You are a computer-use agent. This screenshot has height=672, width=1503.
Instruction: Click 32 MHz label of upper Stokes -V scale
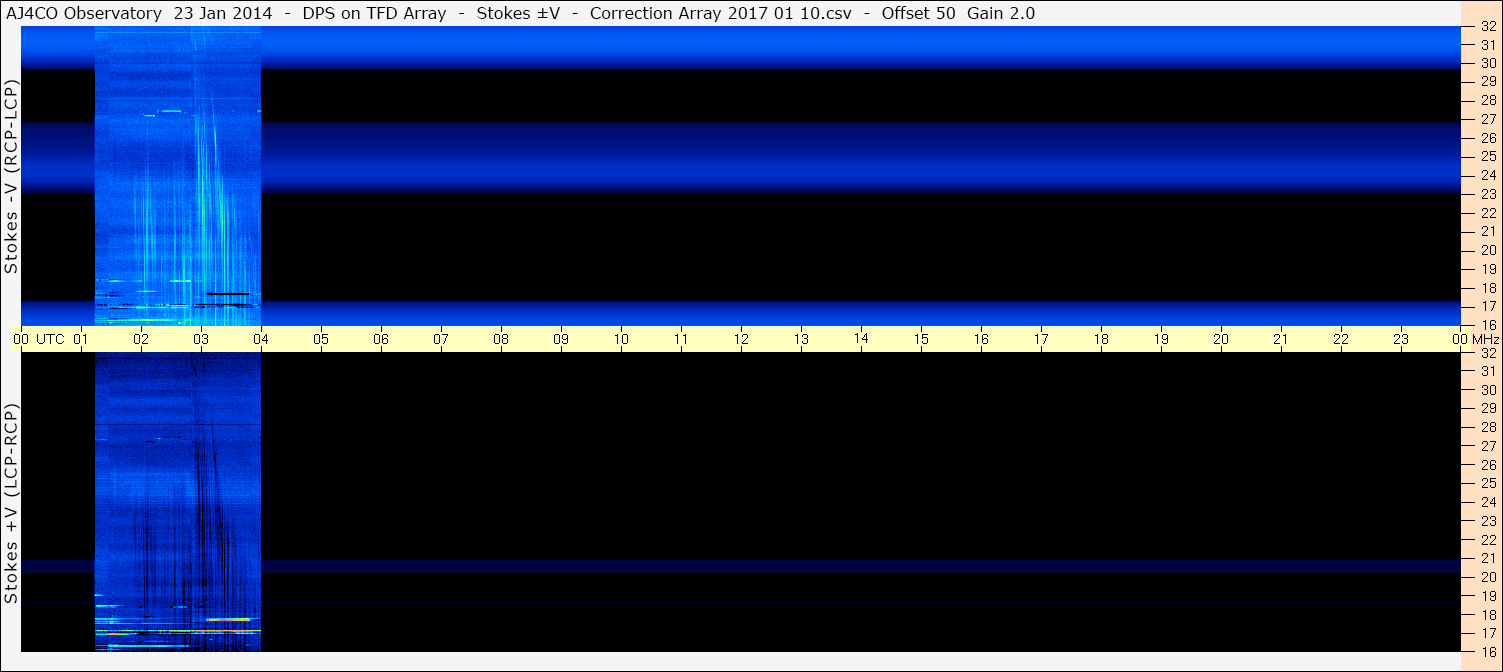point(1487,27)
